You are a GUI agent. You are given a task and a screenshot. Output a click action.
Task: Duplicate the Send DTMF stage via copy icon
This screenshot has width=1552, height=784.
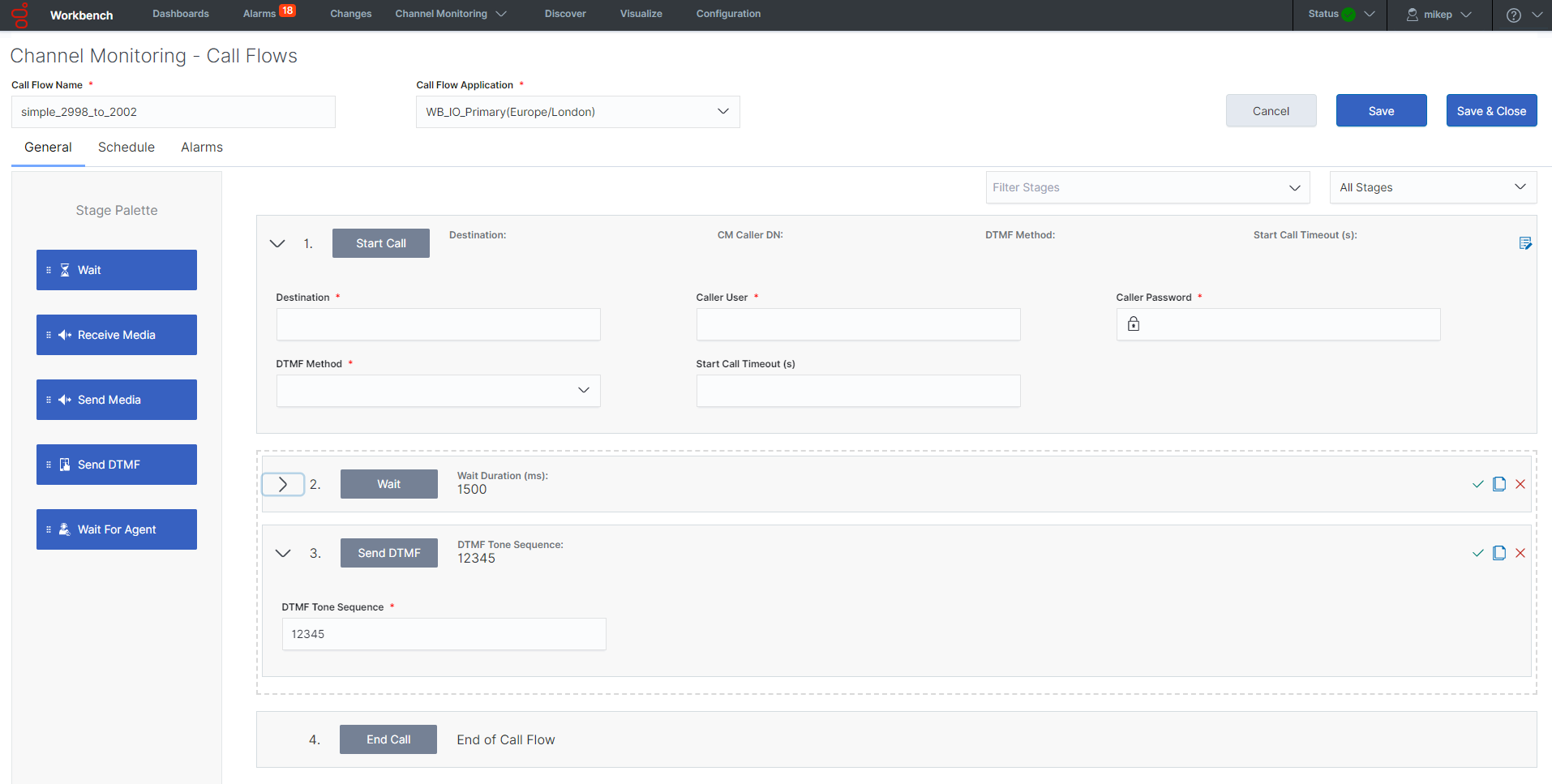pos(1499,553)
